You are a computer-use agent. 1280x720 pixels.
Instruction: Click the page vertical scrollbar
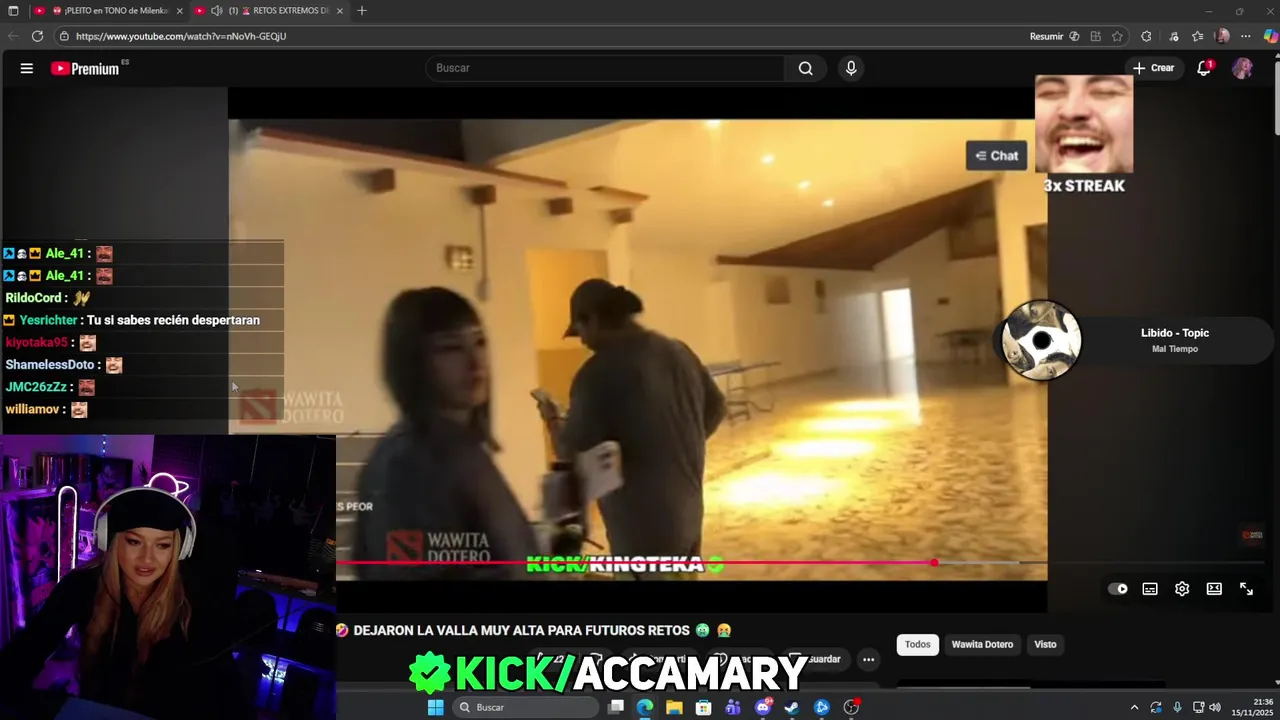click(1276, 97)
